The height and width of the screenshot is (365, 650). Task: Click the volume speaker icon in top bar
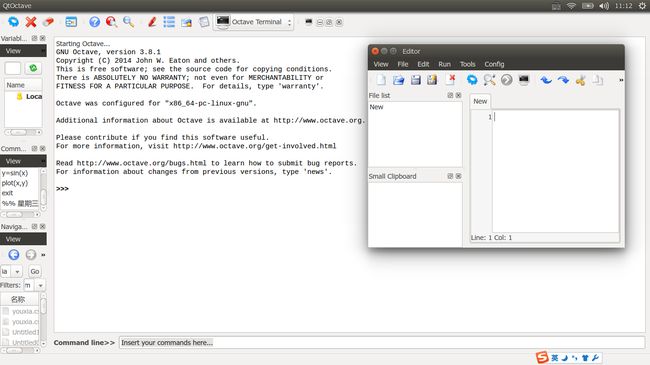pos(604,6)
